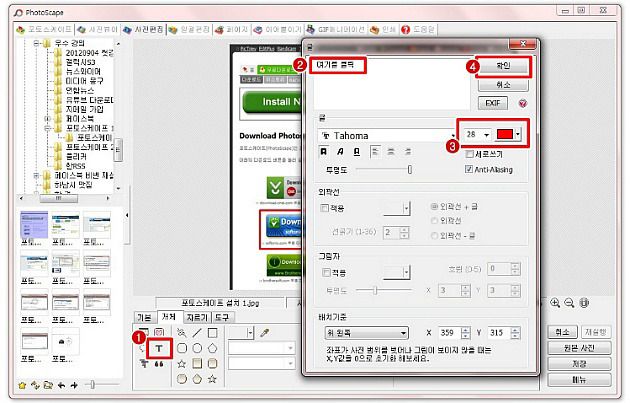
Task: Click the text 투명도 opacity slider
Action: [x=383, y=170]
